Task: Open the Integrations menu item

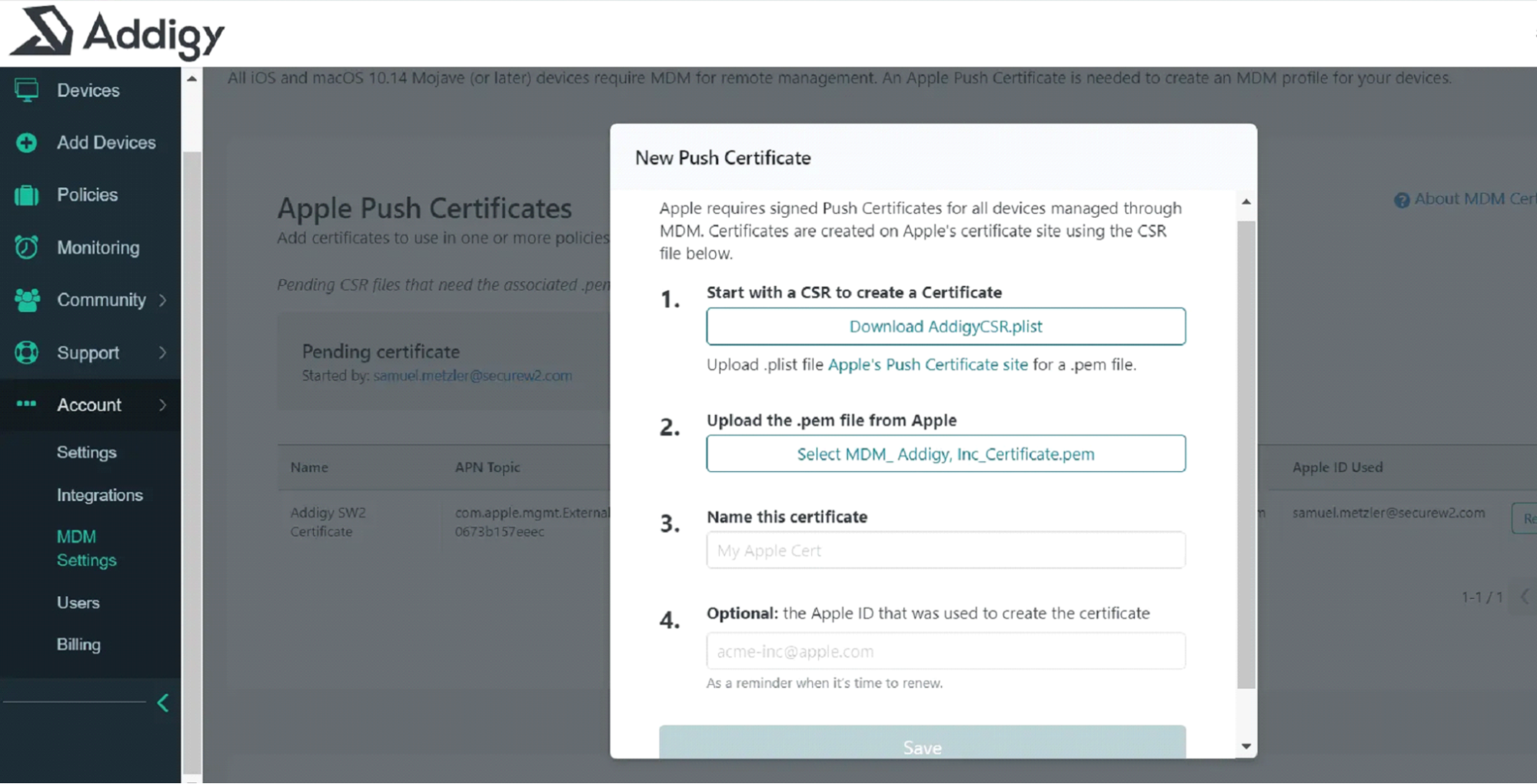Action: coord(99,495)
